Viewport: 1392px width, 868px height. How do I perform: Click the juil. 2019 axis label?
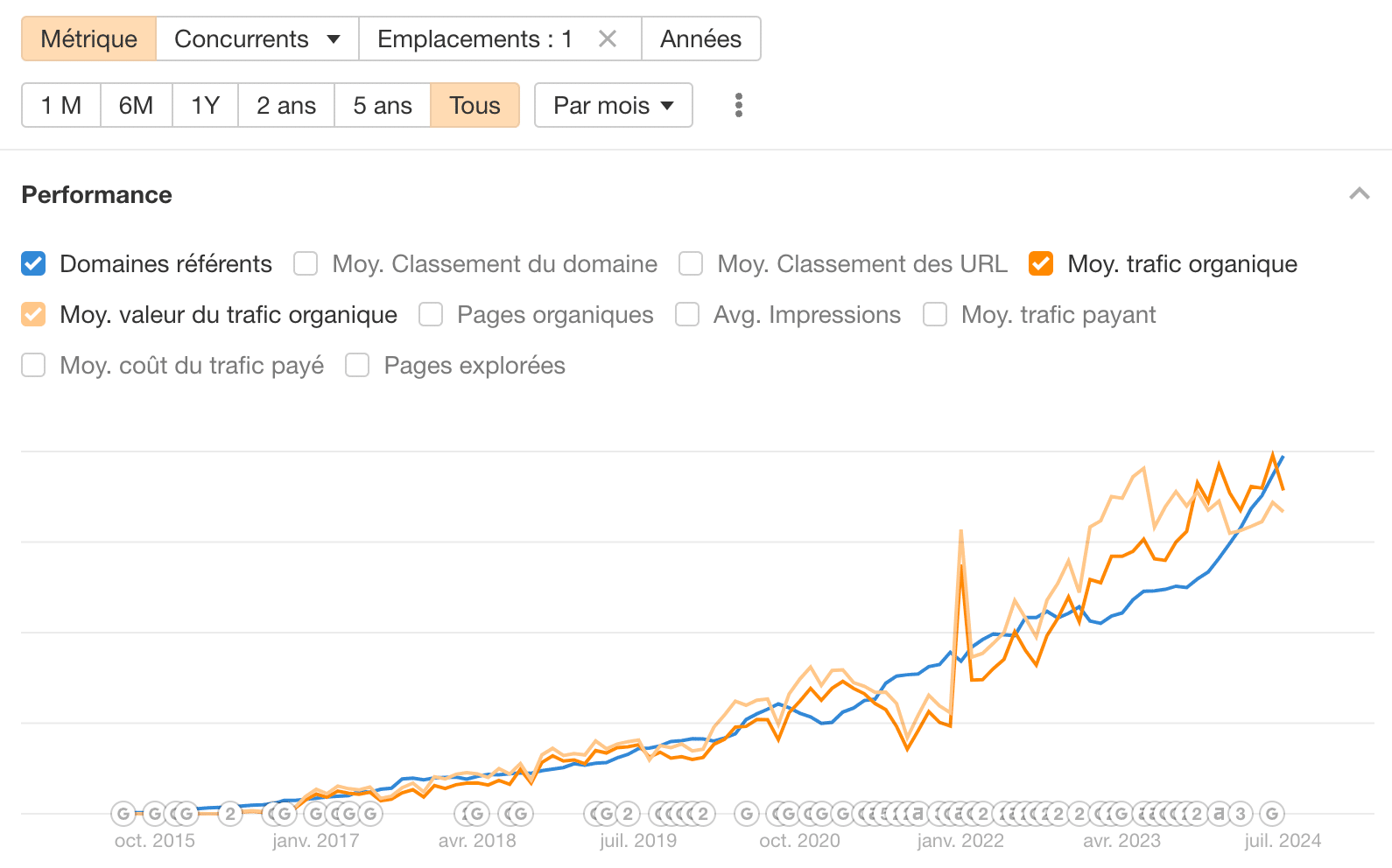click(638, 841)
